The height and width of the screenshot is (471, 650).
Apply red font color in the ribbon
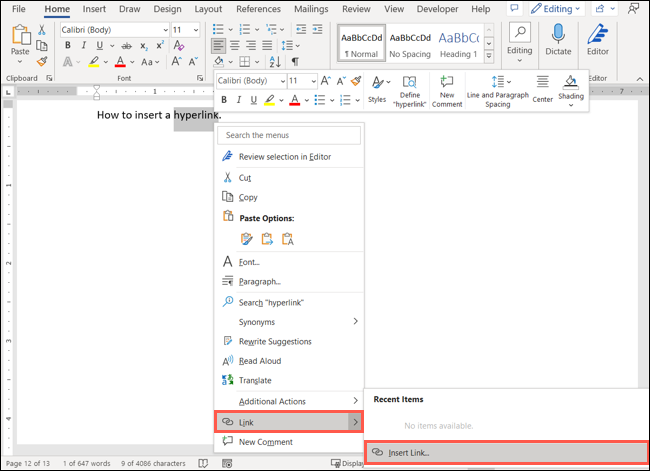(120, 62)
